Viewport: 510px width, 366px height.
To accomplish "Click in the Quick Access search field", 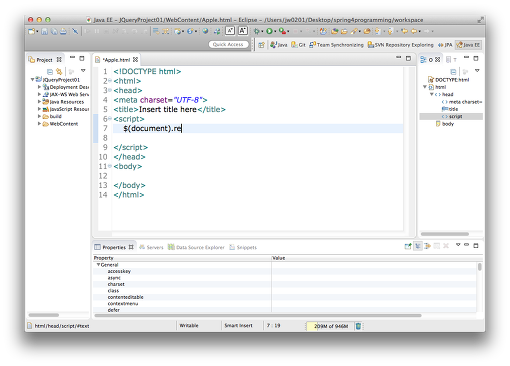I will pyautogui.click(x=228, y=44).
